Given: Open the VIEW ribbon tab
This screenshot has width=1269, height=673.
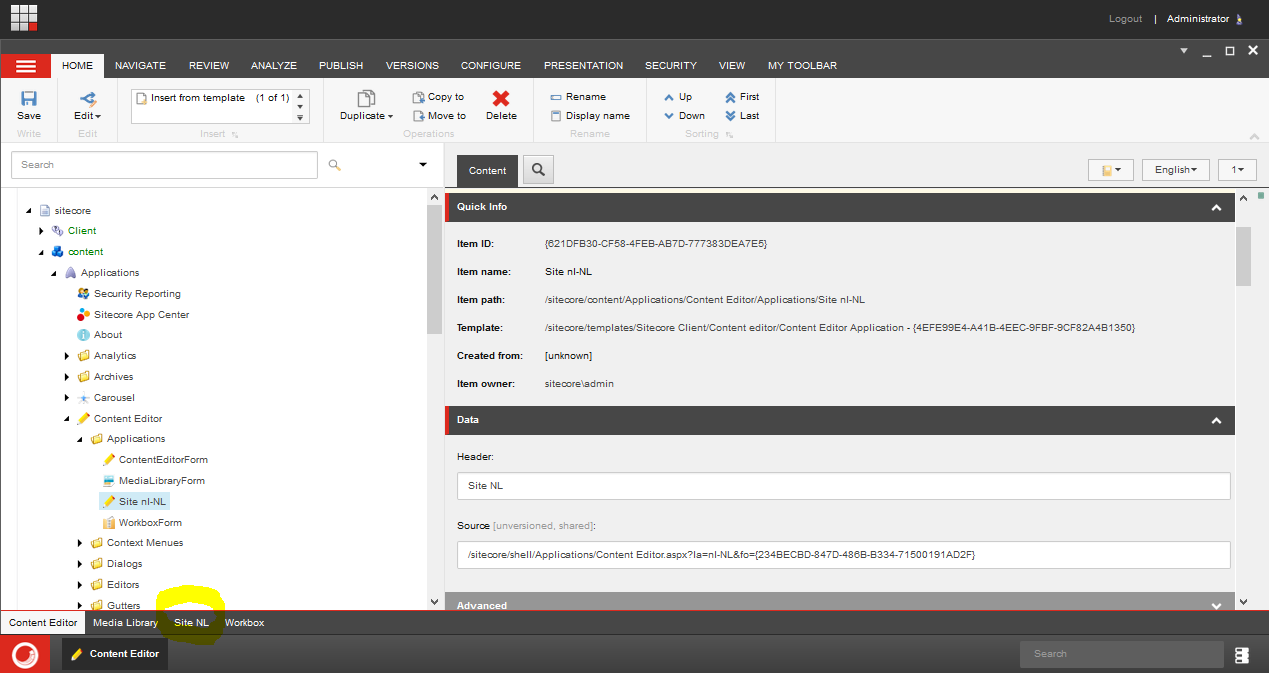Looking at the screenshot, I should [x=732, y=66].
